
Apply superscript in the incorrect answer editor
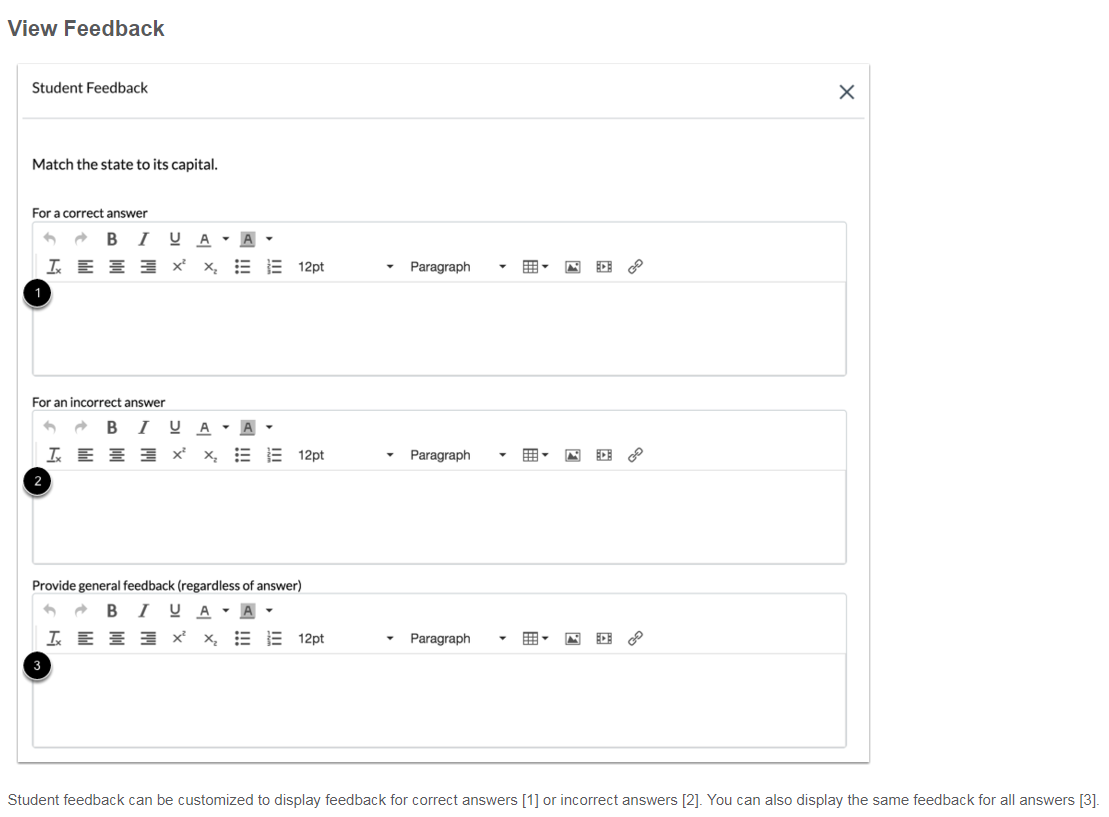(x=178, y=454)
